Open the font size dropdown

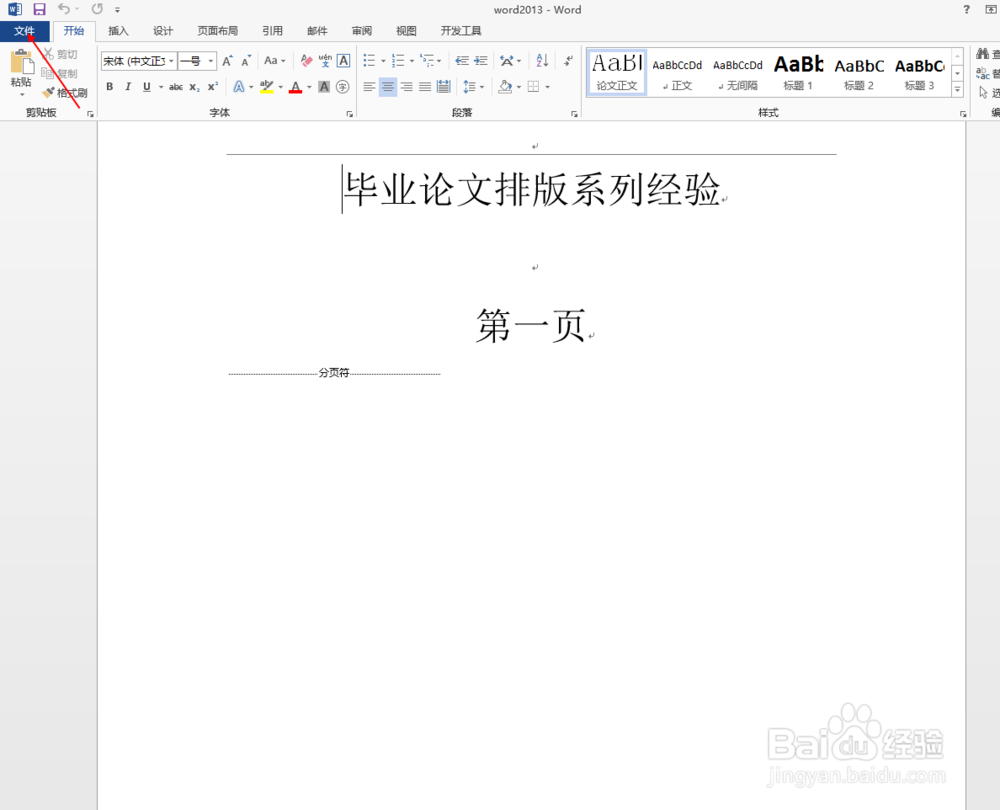tap(210, 60)
